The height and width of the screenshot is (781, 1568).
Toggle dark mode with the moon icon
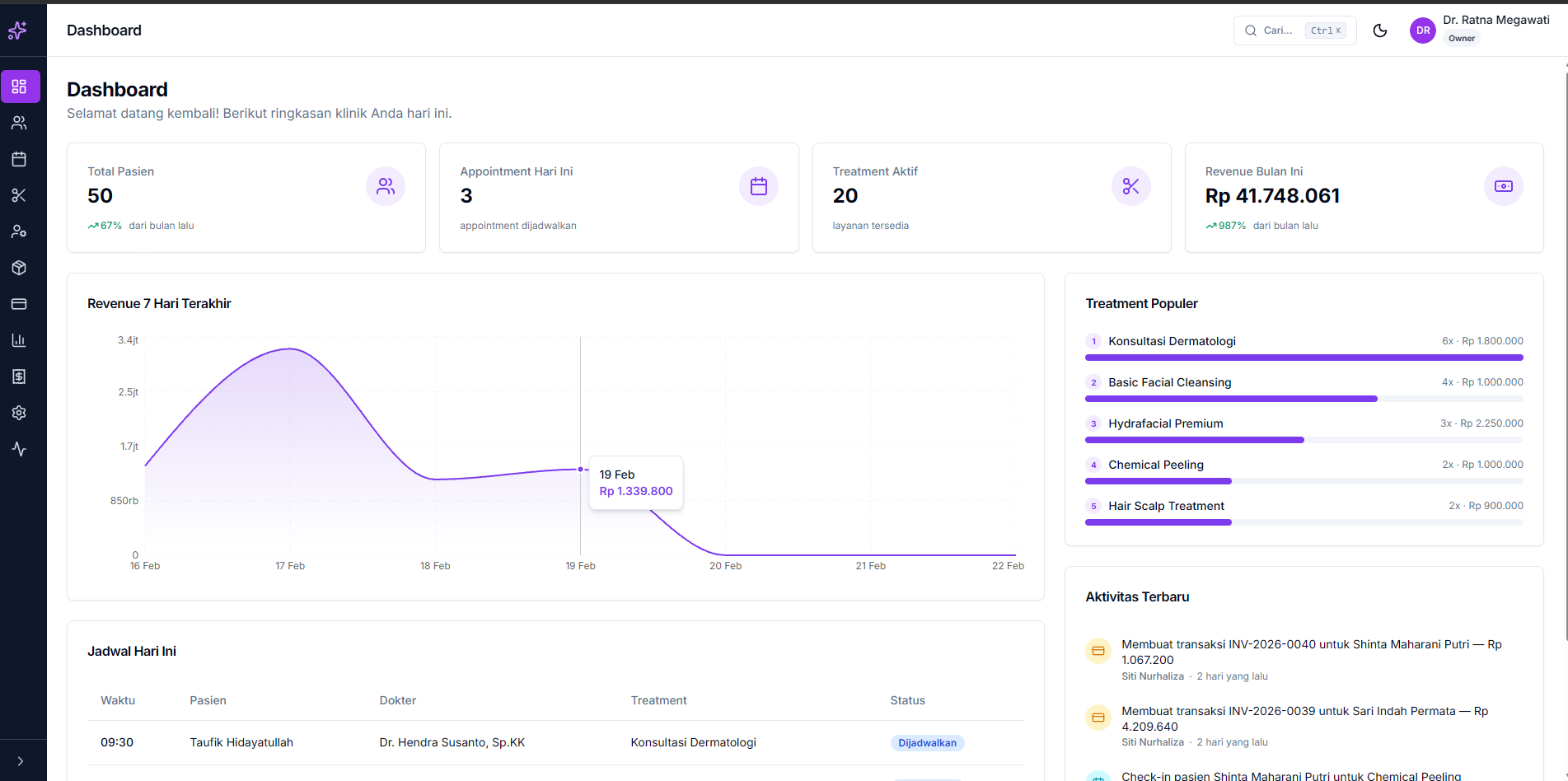pyautogui.click(x=1380, y=30)
